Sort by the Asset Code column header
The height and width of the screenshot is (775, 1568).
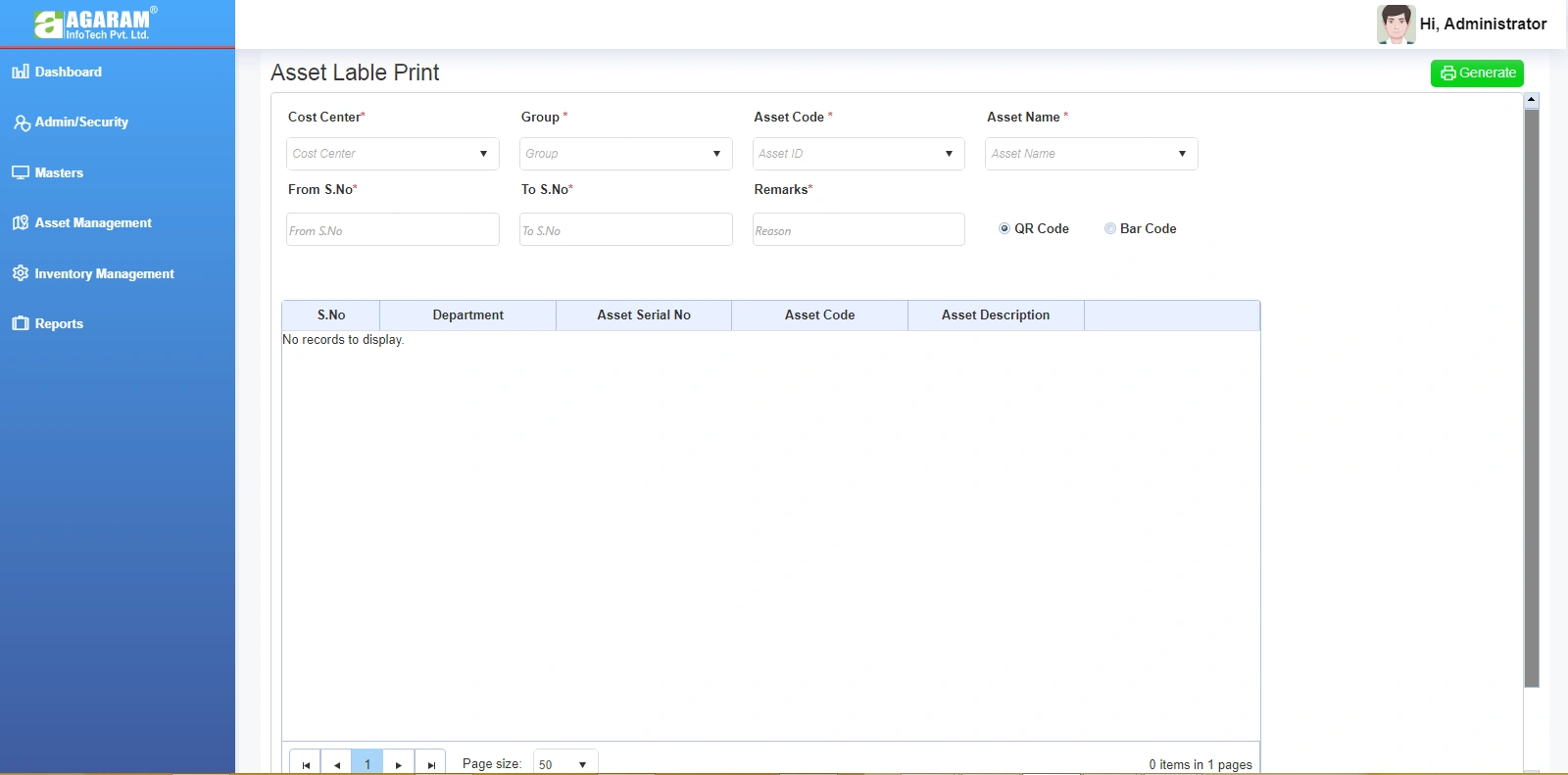tap(820, 315)
